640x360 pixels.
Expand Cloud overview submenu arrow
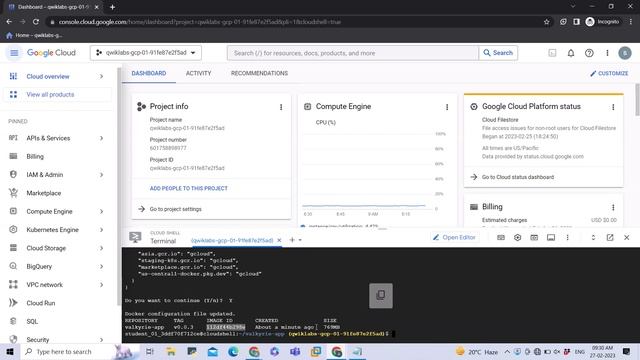[x=101, y=76]
